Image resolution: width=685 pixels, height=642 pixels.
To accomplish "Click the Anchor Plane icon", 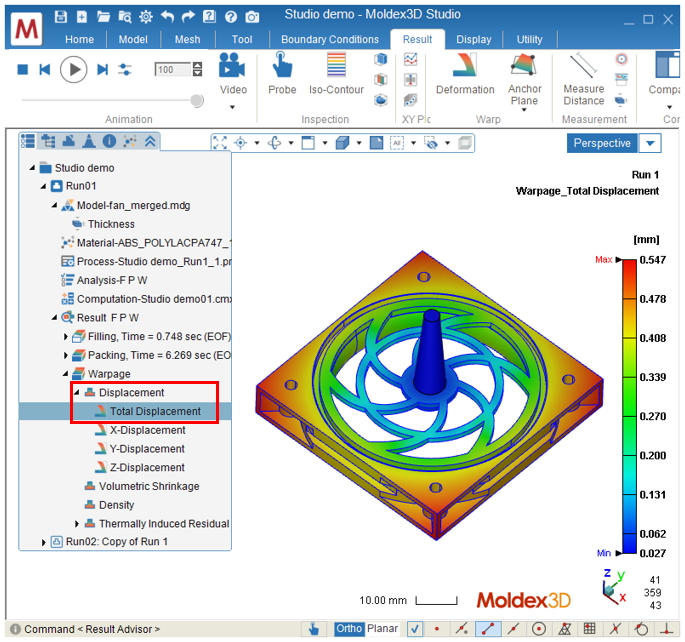I will tap(524, 64).
